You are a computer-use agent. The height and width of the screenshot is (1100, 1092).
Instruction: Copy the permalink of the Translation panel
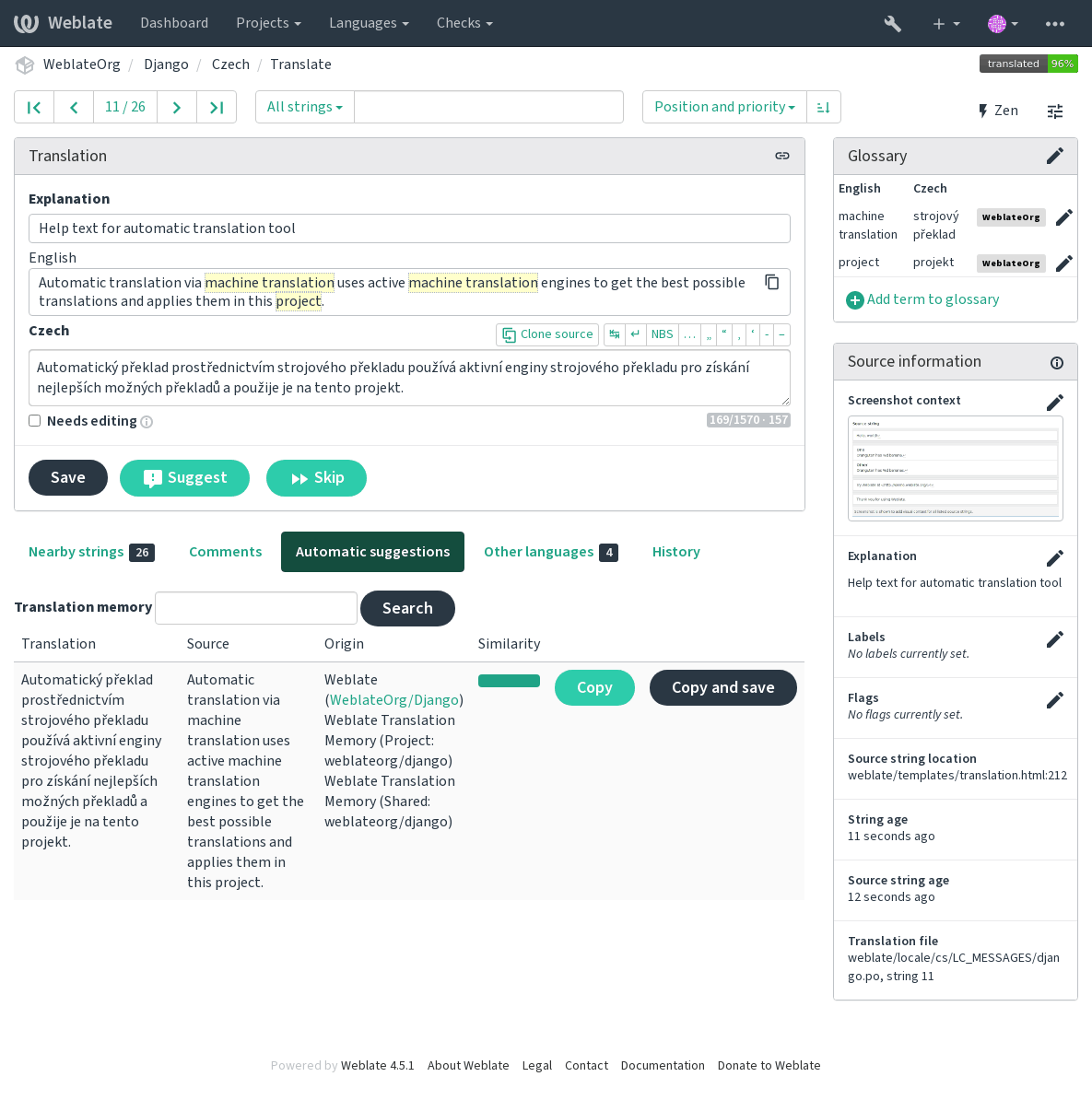[x=781, y=156]
